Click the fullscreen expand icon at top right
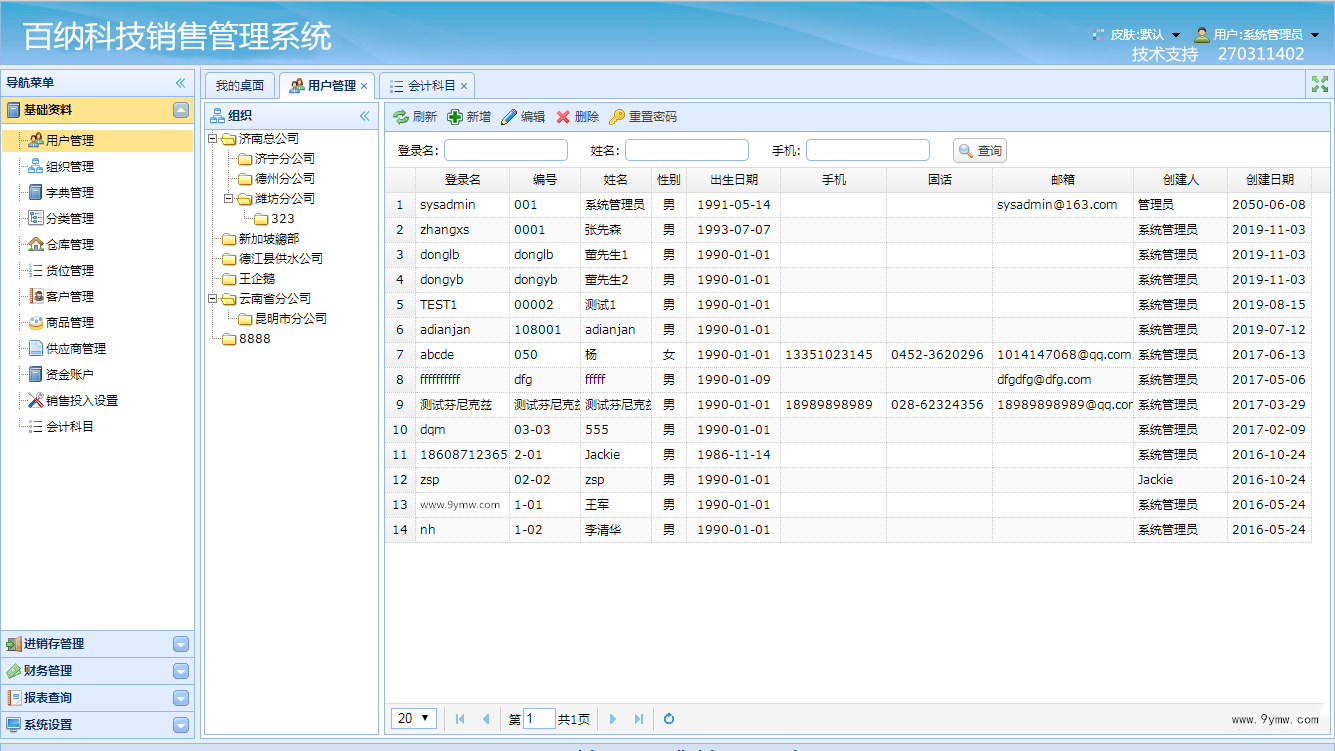 point(1320,85)
